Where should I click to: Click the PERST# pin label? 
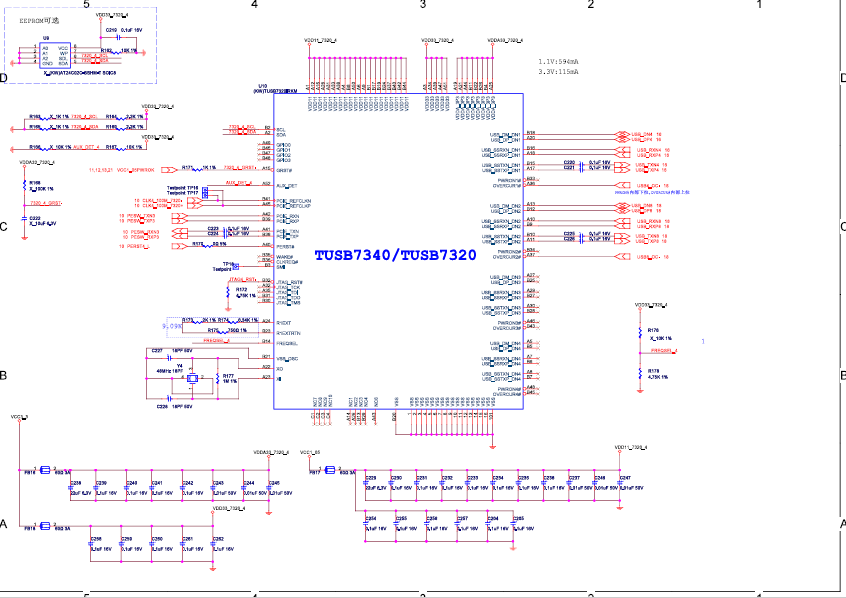(285, 247)
